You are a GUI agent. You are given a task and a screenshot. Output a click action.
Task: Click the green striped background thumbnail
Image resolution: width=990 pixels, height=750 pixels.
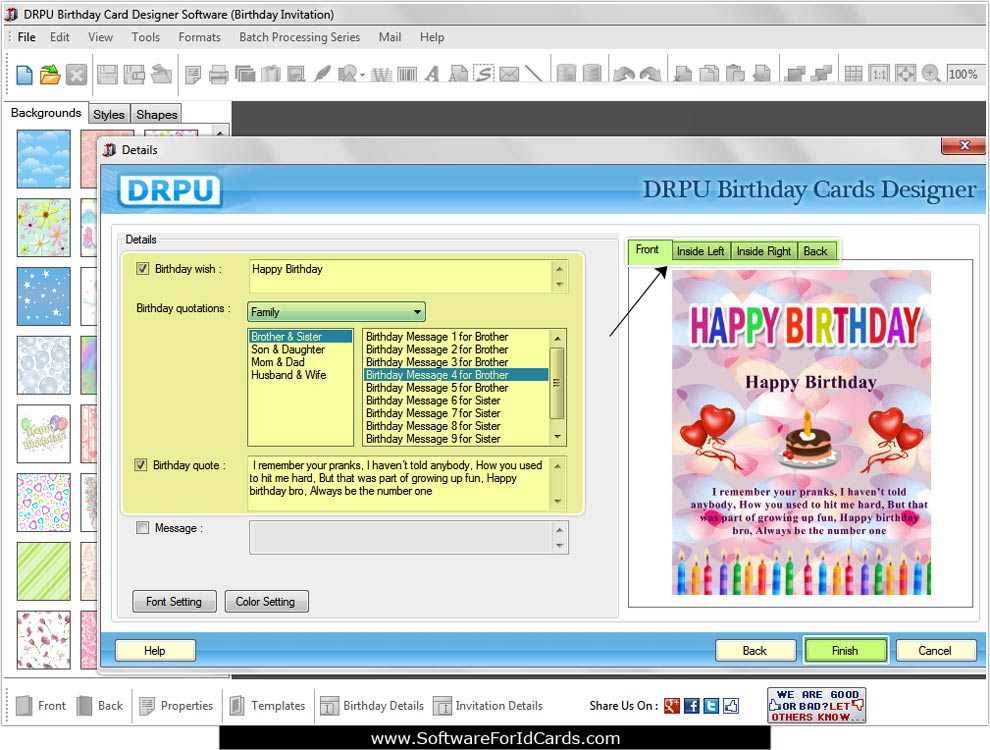pos(44,571)
